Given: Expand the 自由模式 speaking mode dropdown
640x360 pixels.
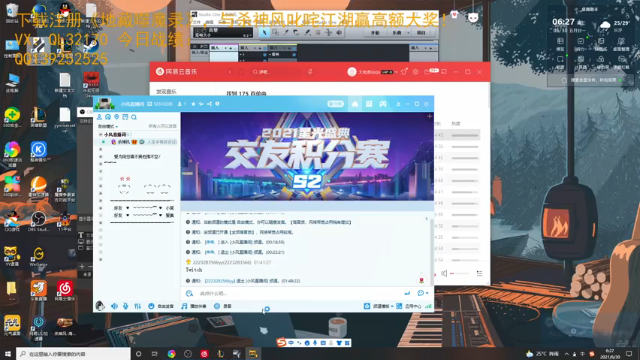Looking at the screenshot, I should [x=108, y=127].
